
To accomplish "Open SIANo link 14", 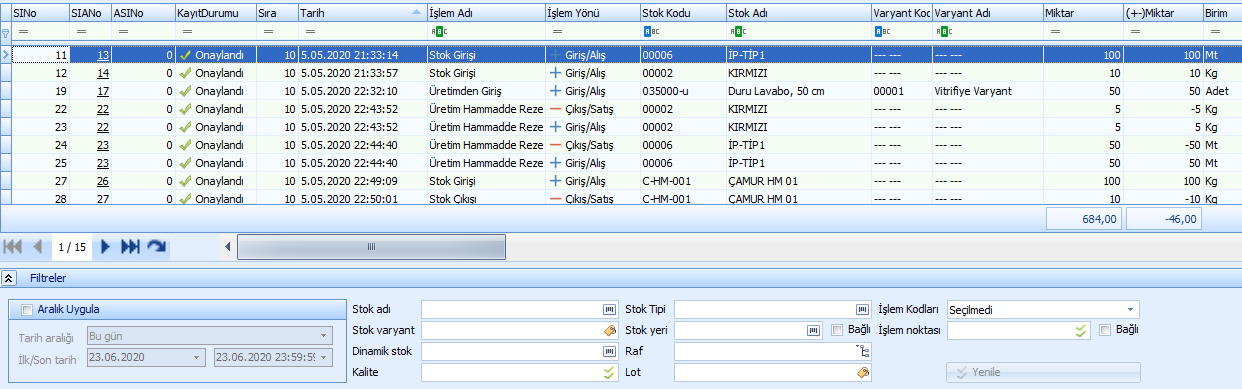I will [104, 73].
